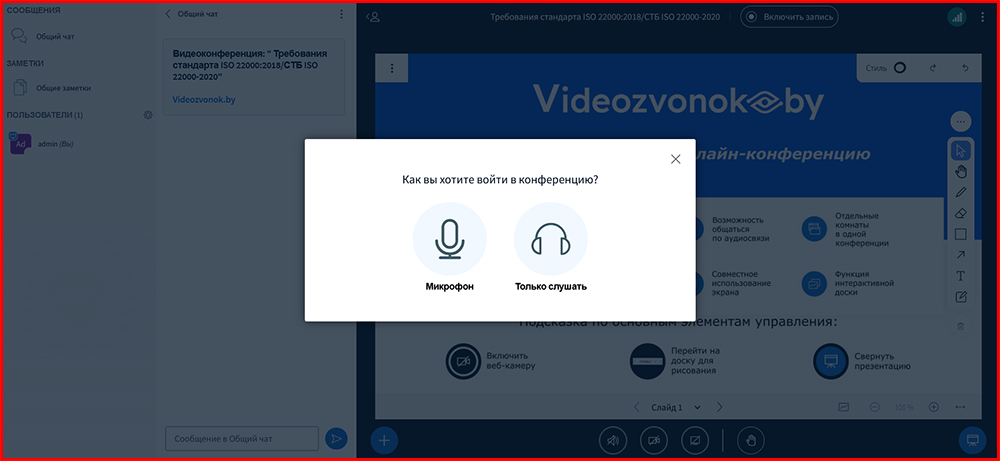This screenshot has width=1000, height=461.
Task: Toggle the users list panel
Action: click(373, 17)
